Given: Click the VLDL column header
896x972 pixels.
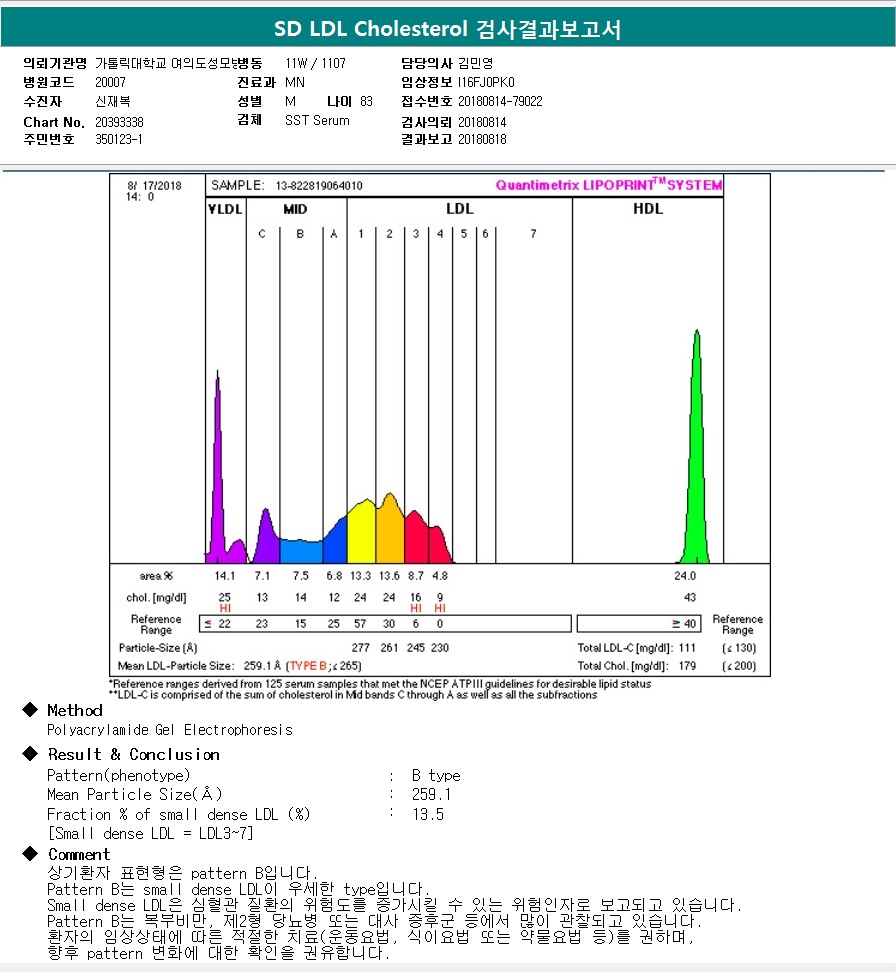Looking at the screenshot, I should pos(225,209).
